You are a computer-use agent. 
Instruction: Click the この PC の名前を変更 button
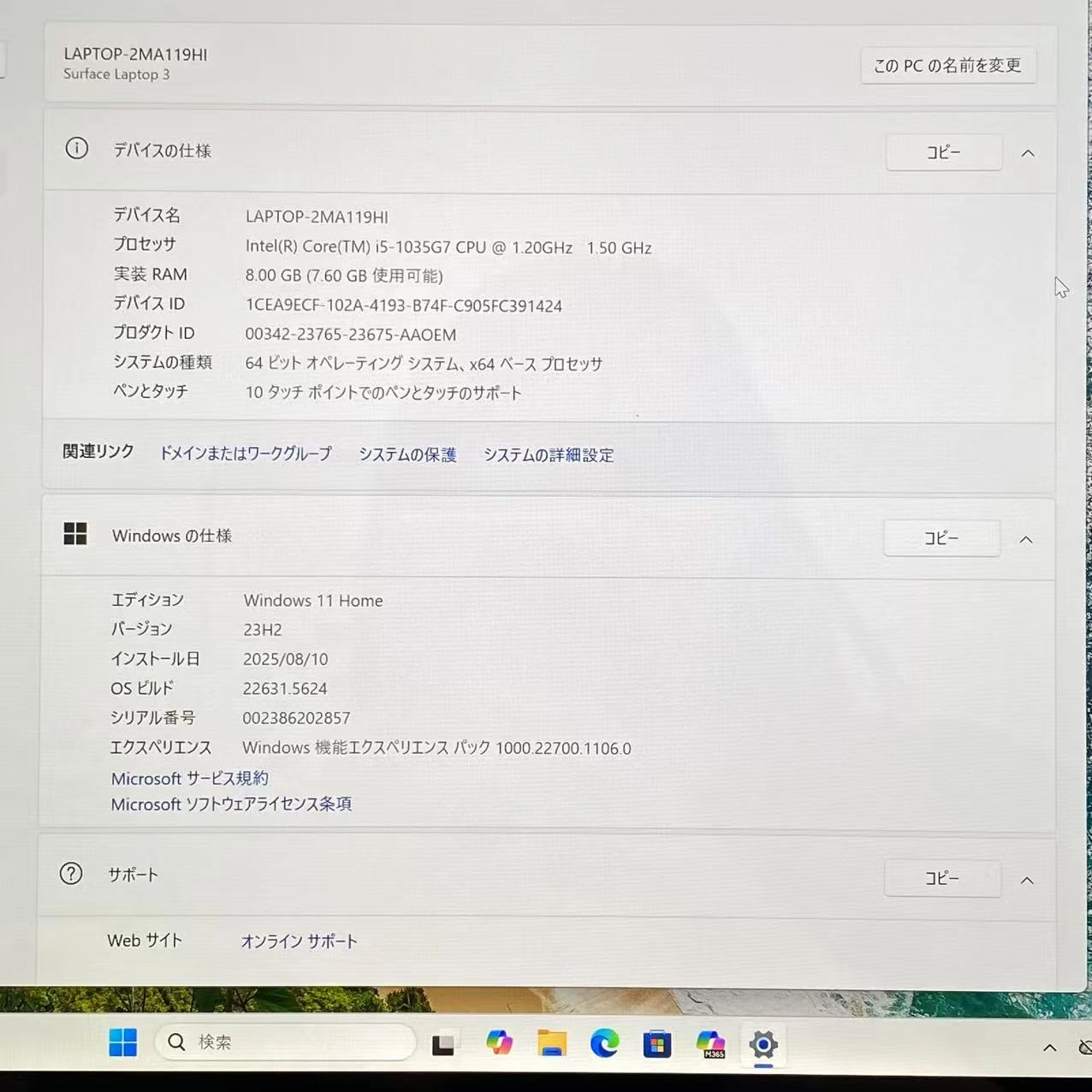click(948, 65)
